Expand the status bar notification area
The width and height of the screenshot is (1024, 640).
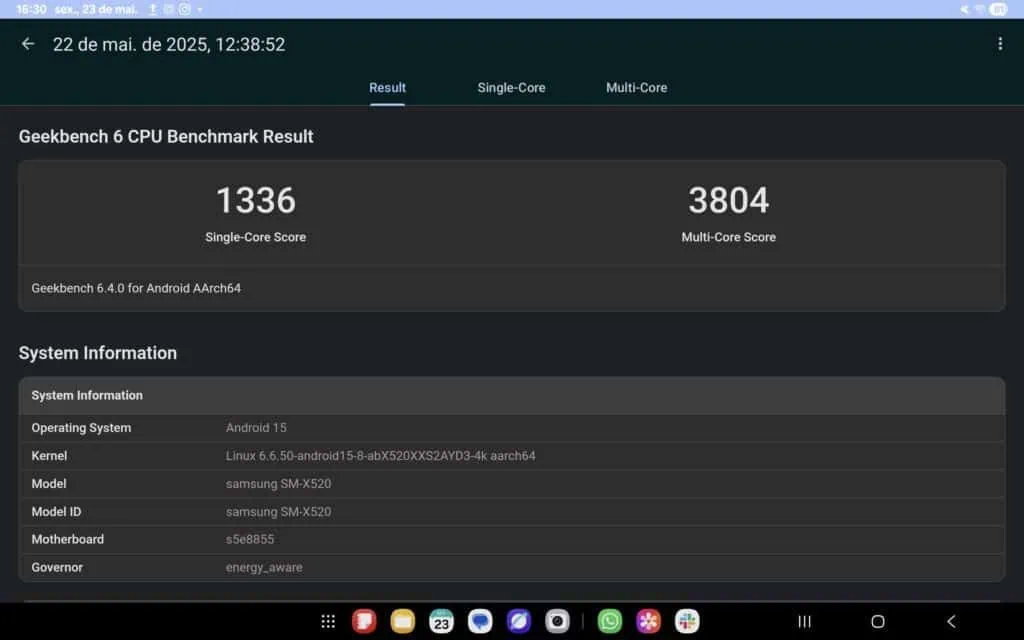click(x=512, y=8)
